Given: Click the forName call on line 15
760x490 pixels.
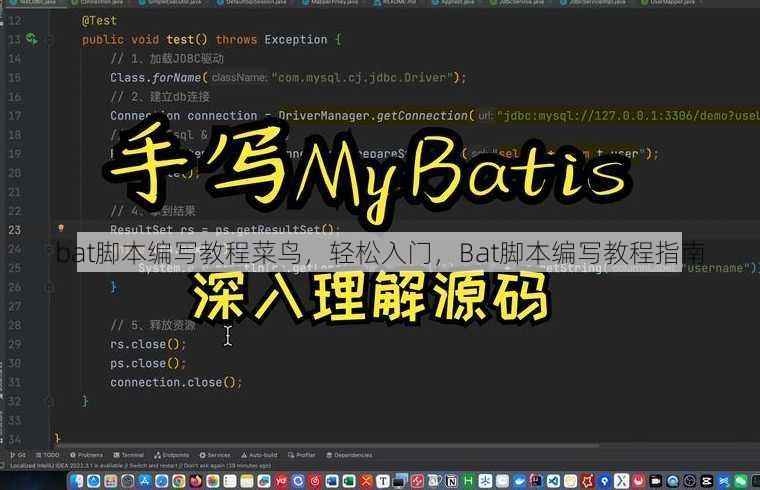Looking at the screenshot, I should click(x=176, y=78).
